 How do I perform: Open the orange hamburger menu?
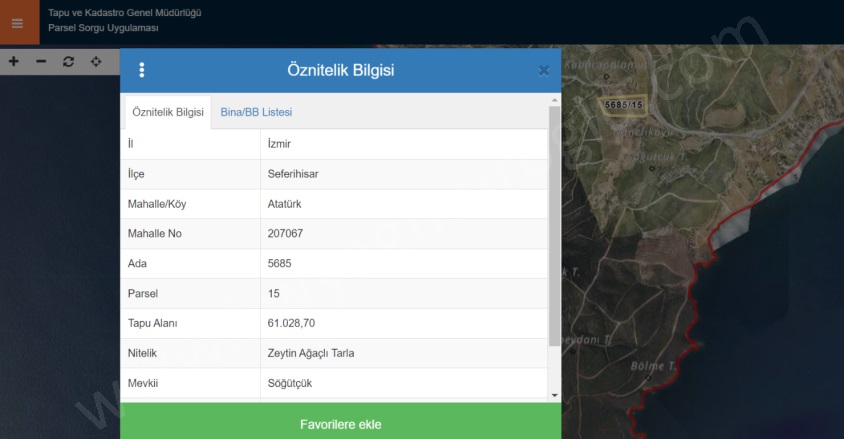17,23
